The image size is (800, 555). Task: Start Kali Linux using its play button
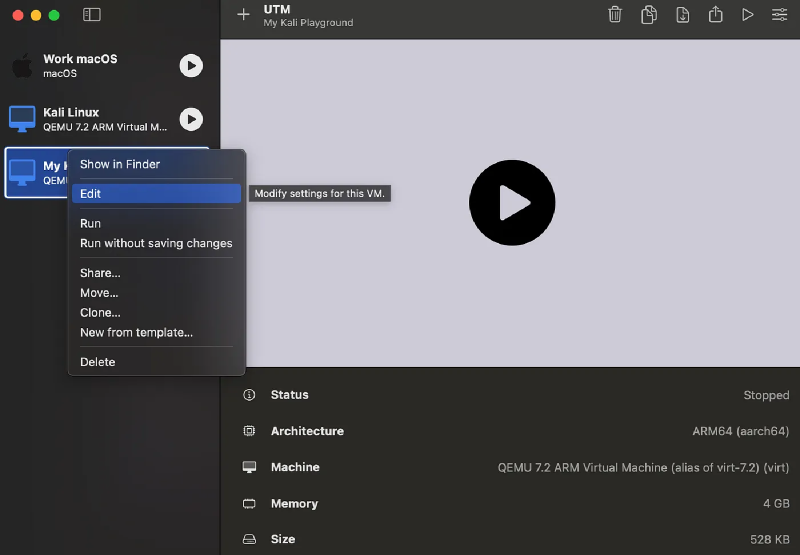pyautogui.click(x=191, y=120)
